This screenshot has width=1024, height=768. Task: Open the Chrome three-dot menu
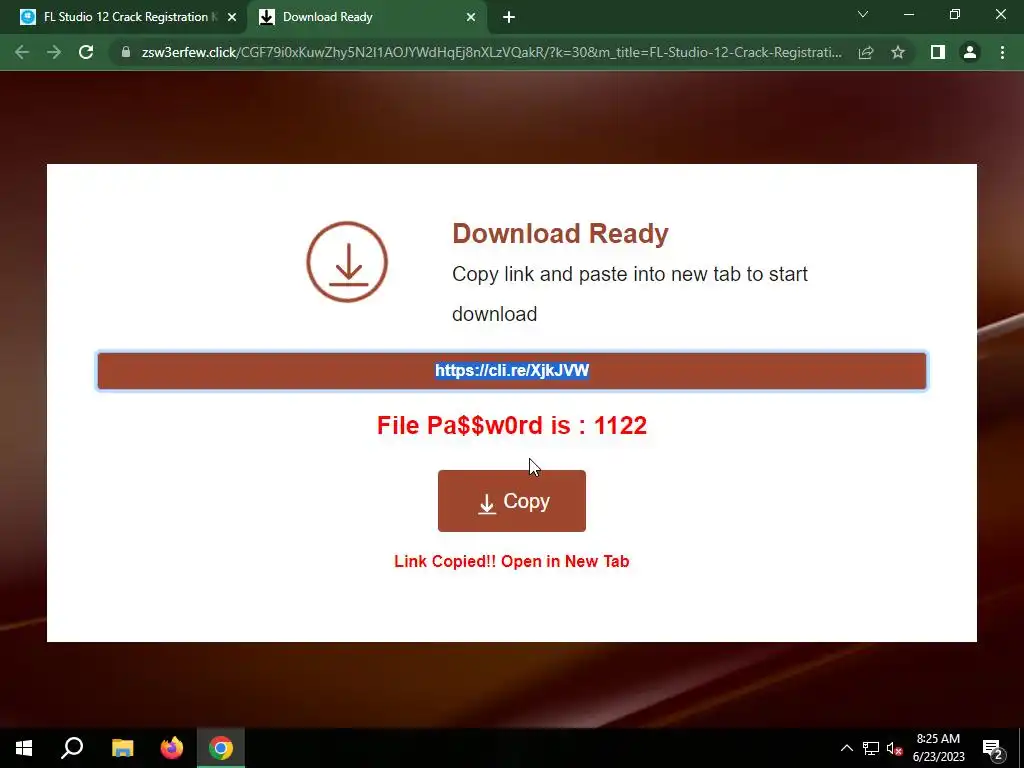(1002, 52)
